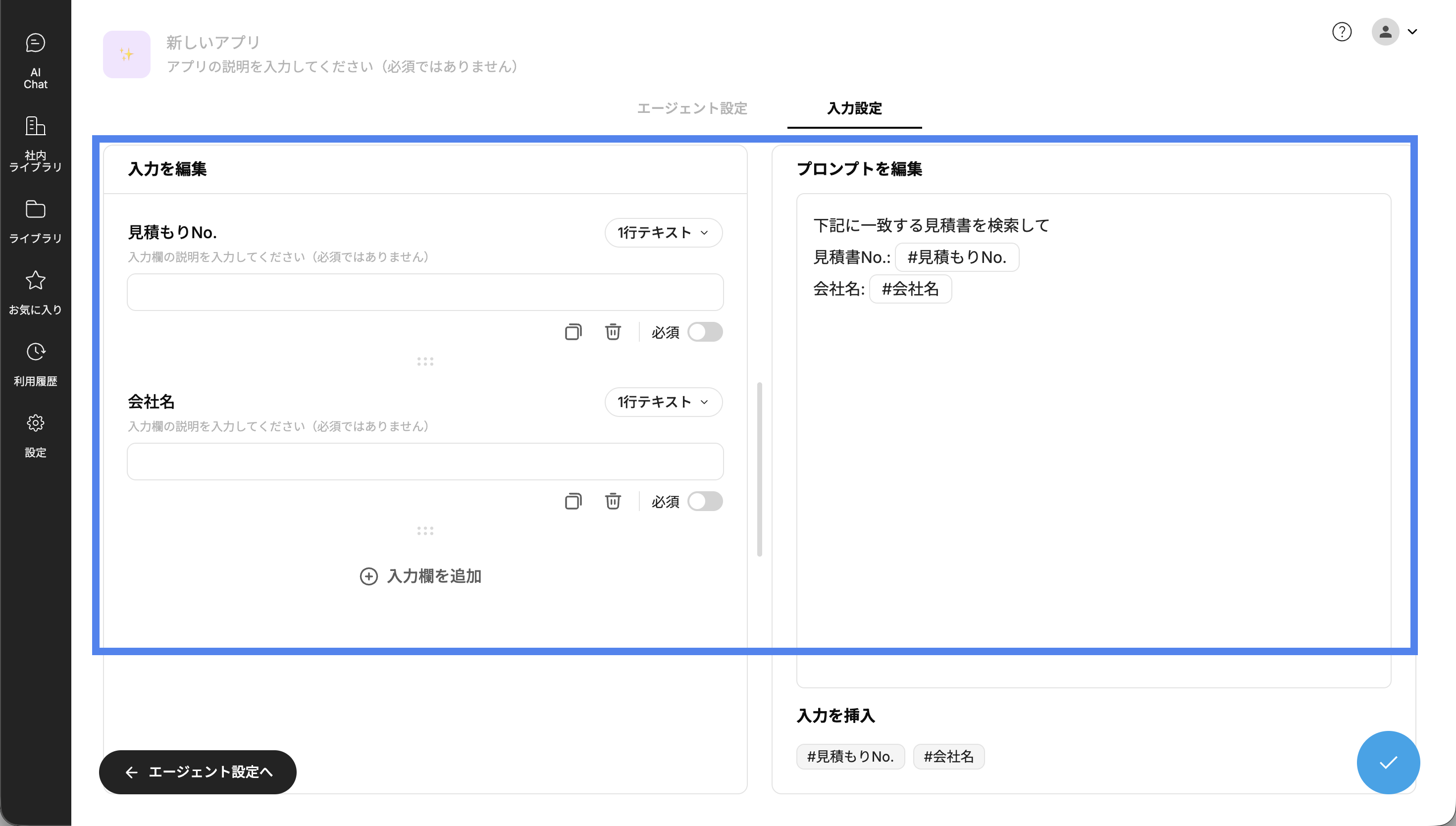The height and width of the screenshot is (826, 1456).
Task: Click the sparkle app icon thumbnail
Action: [x=126, y=54]
